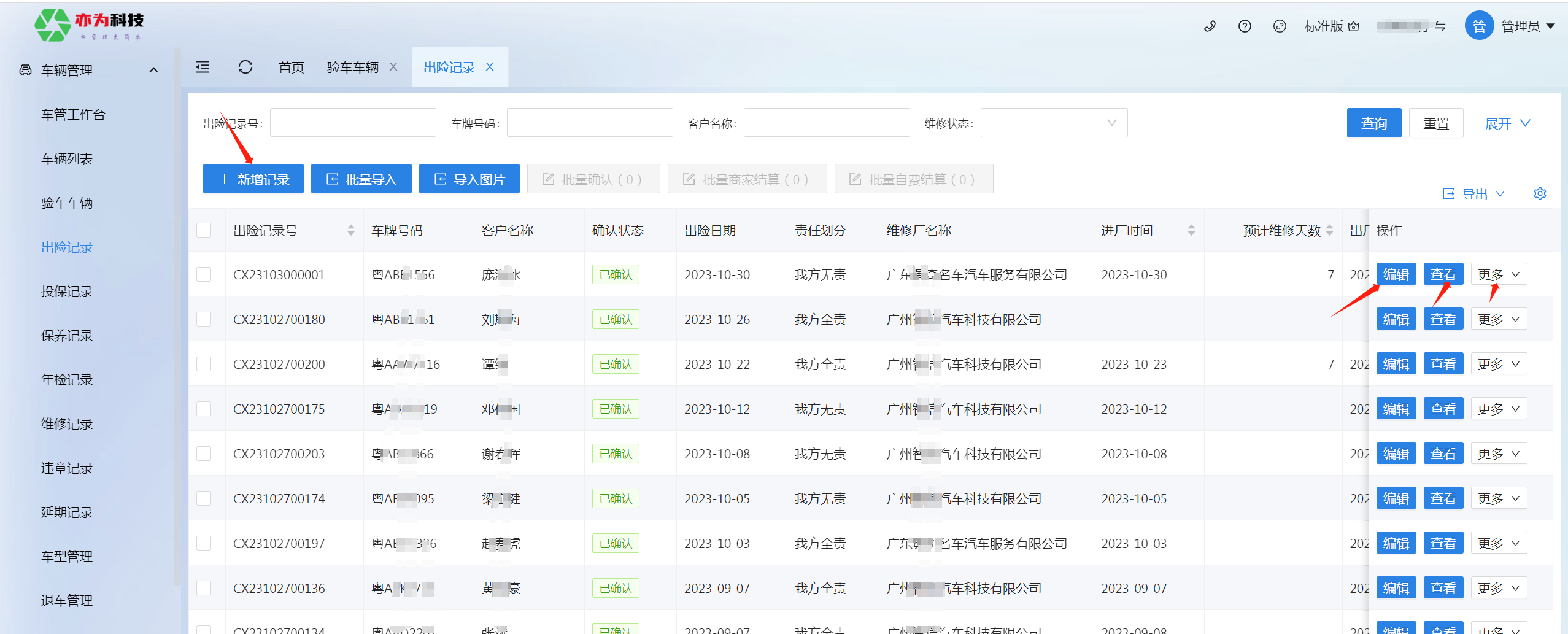Click the 新增记录 button
This screenshot has height=634, width=1568.
pyautogui.click(x=253, y=179)
